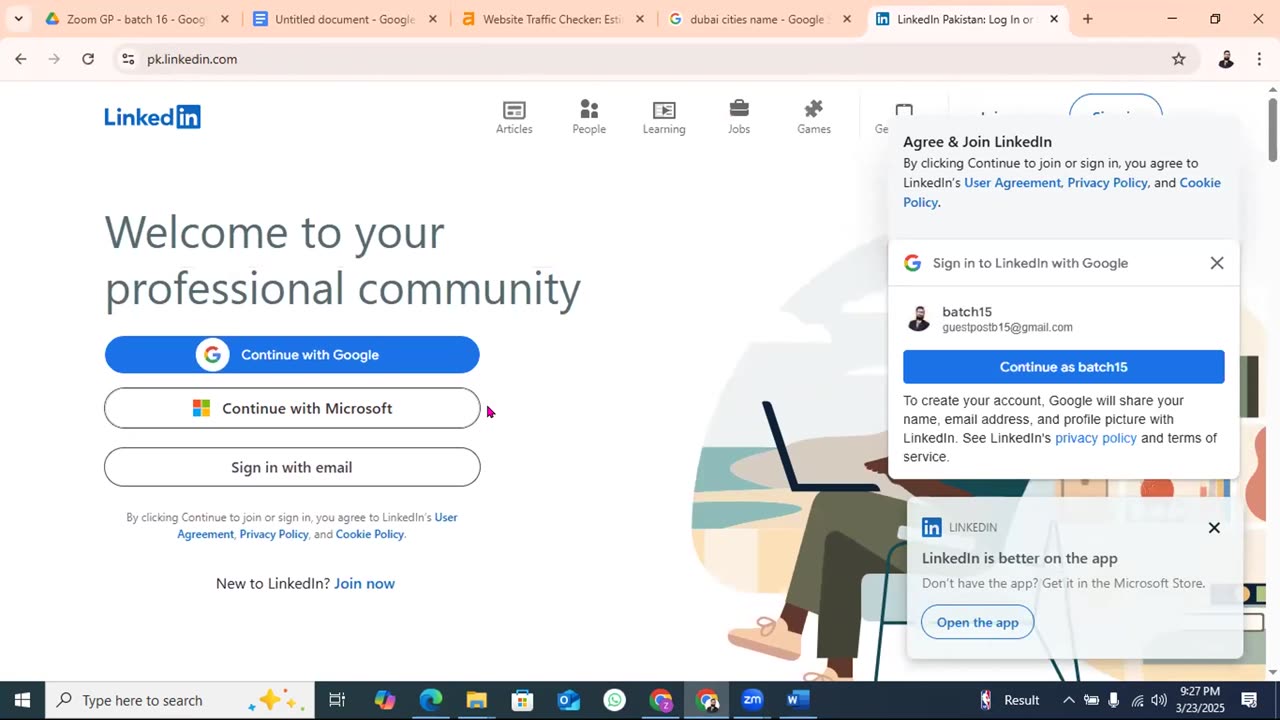Open the Articles nav icon
Screen dimensions: 1280x720
pyautogui.click(x=514, y=117)
